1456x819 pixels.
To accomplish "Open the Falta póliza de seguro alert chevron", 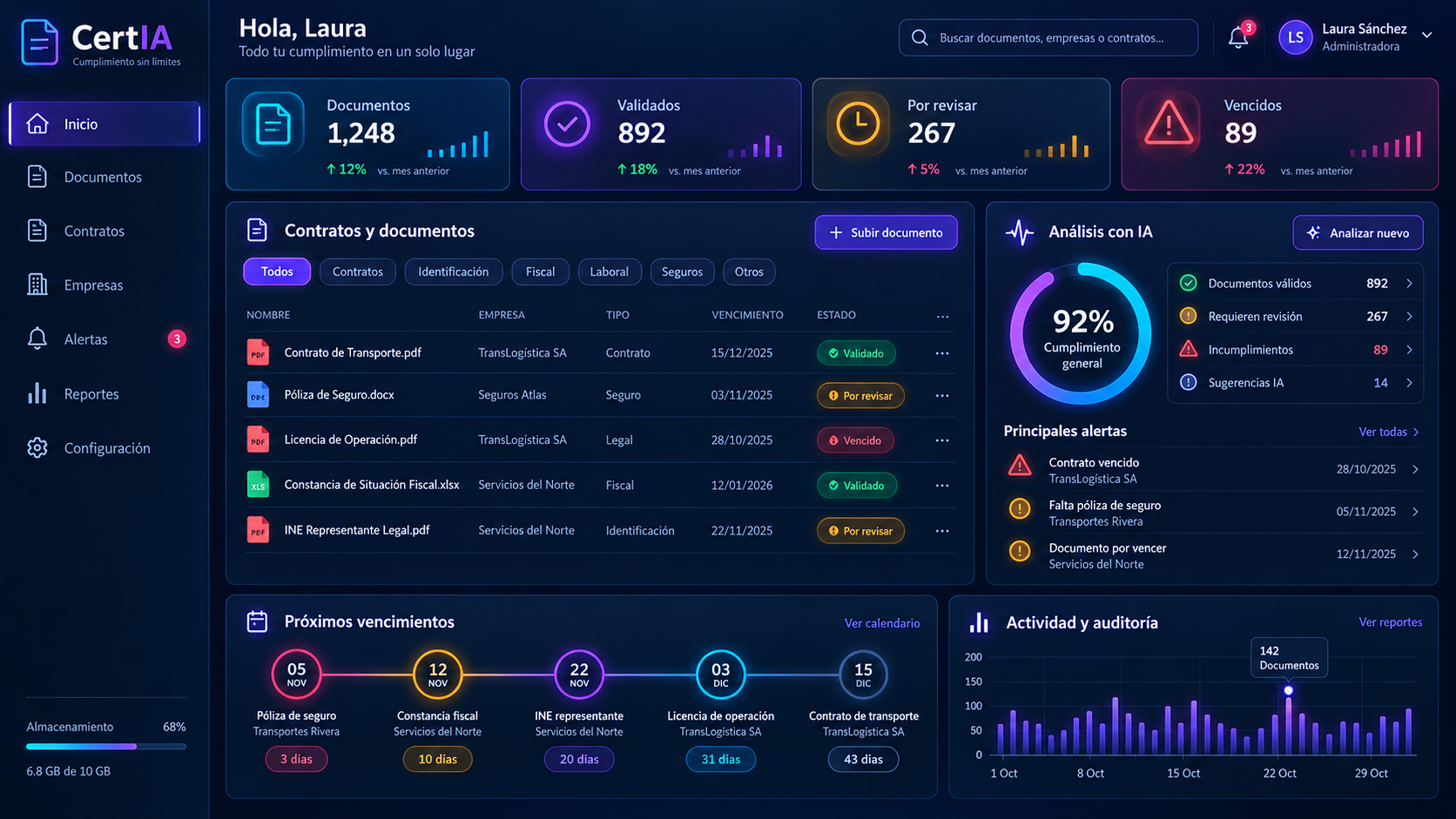I will point(1416,512).
